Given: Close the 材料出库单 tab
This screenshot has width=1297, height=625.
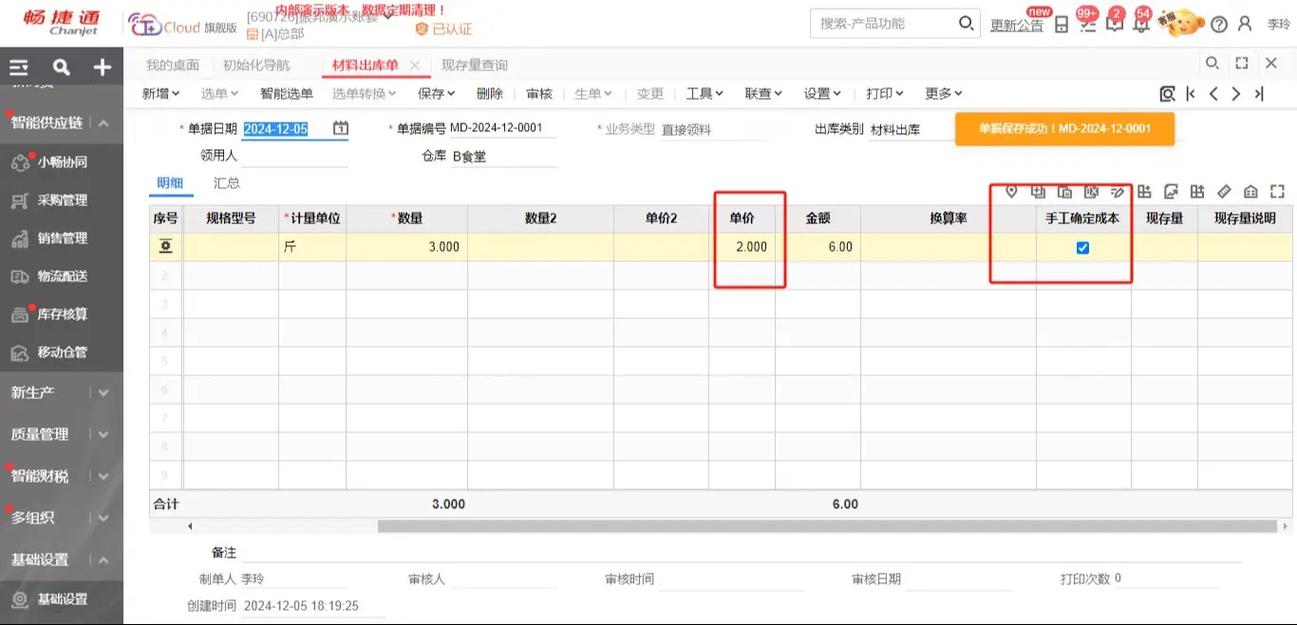Looking at the screenshot, I should (x=415, y=65).
